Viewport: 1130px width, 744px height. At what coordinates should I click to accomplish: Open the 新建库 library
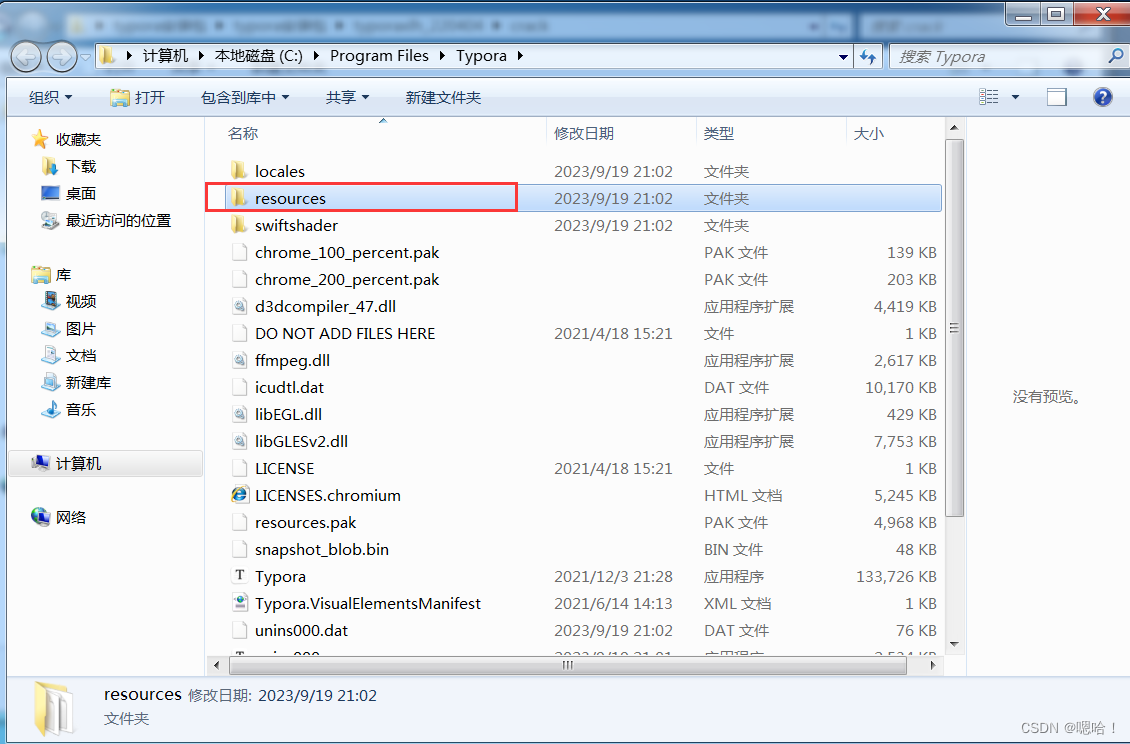88,383
